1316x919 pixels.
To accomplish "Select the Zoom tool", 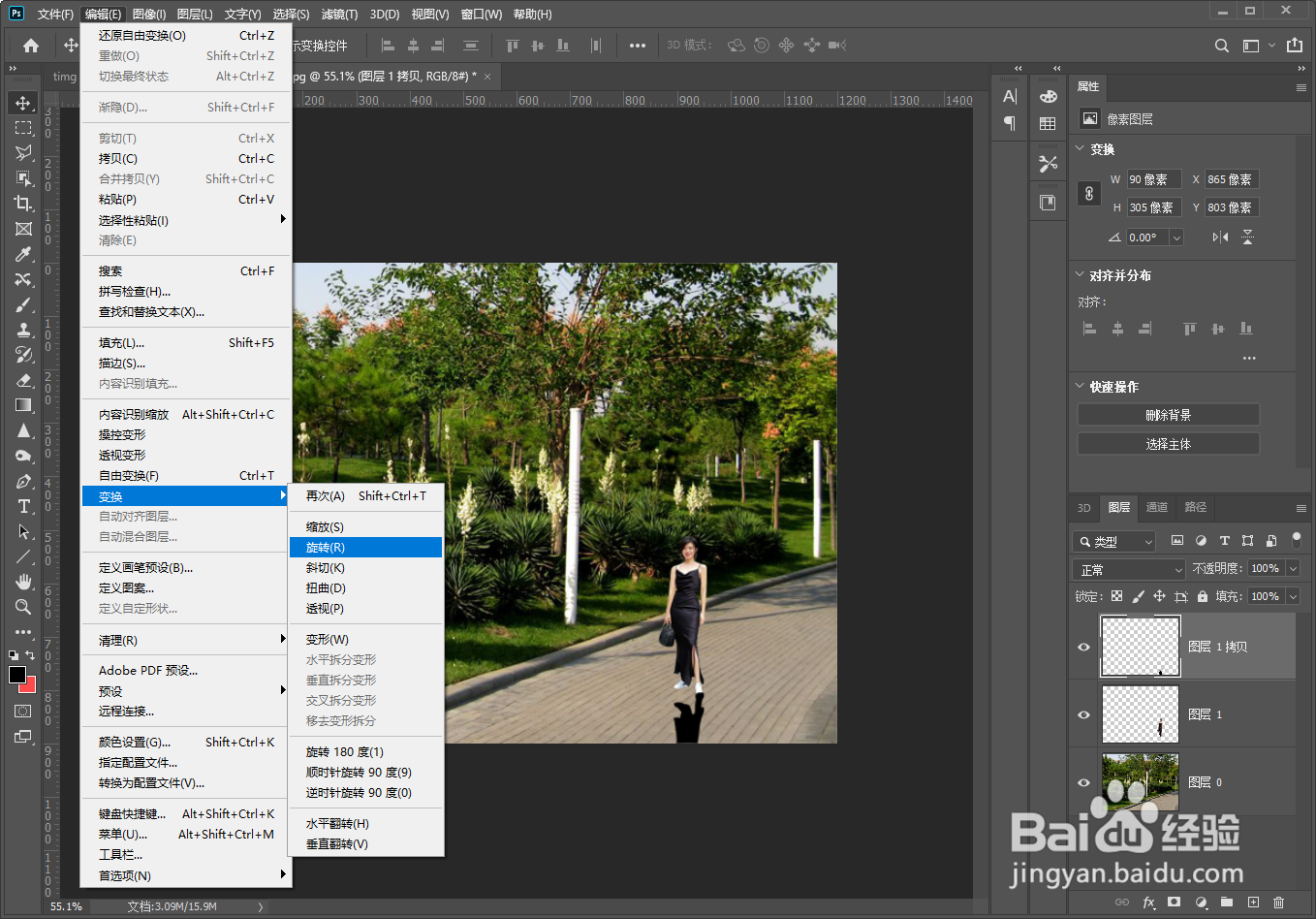I will (23, 607).
